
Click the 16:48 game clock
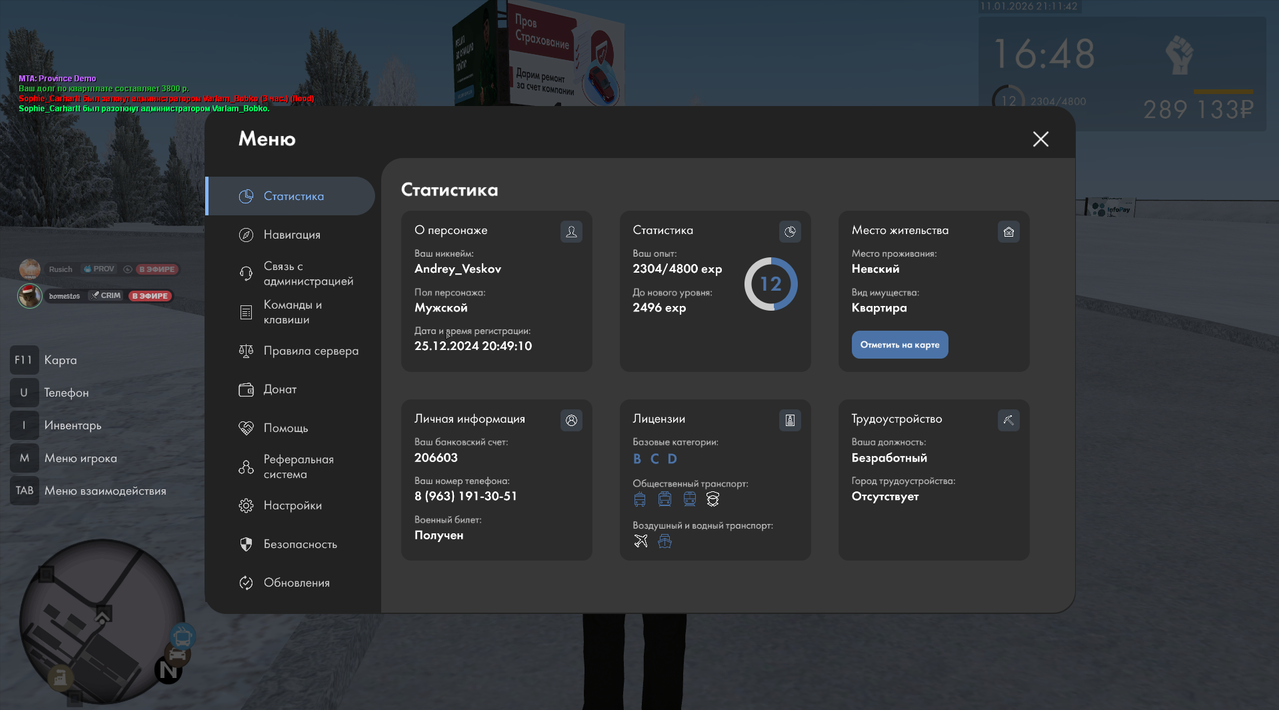[x=1043, y=54]
